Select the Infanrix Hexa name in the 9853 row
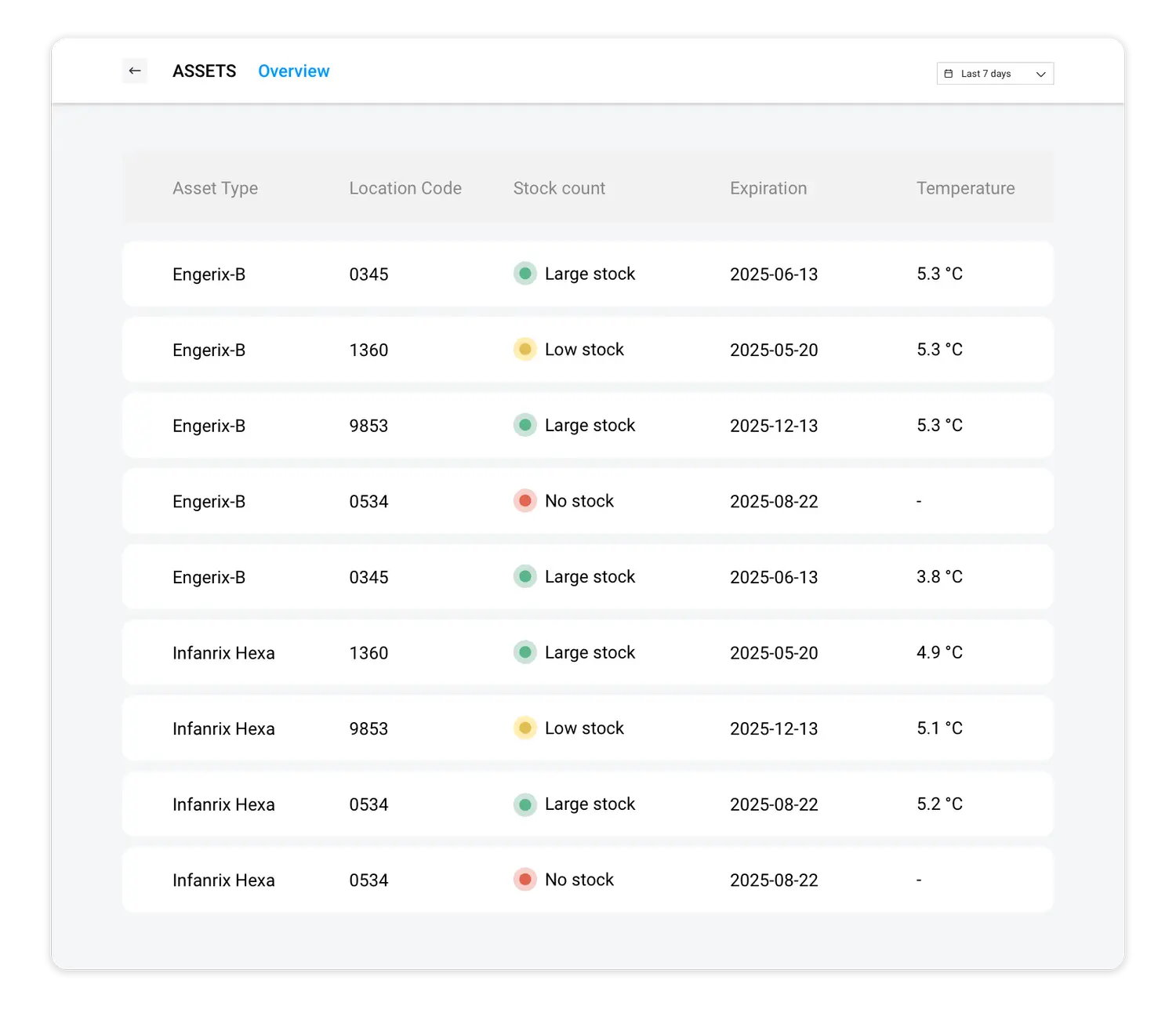 point(223,728)
